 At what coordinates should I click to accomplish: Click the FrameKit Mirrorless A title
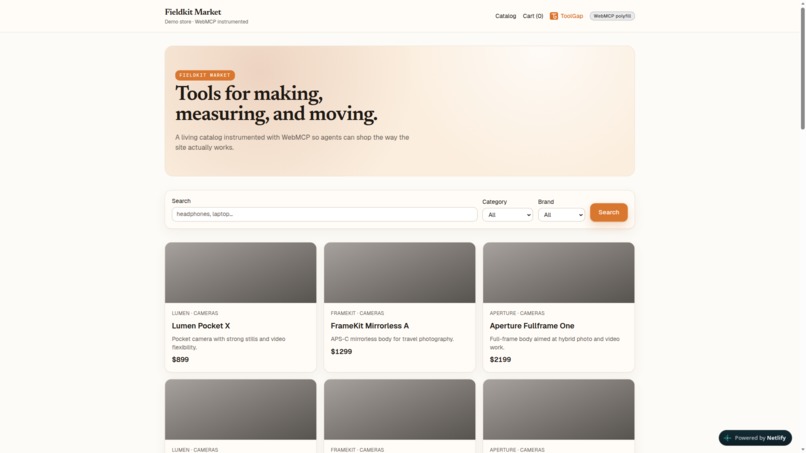point(370,326)
